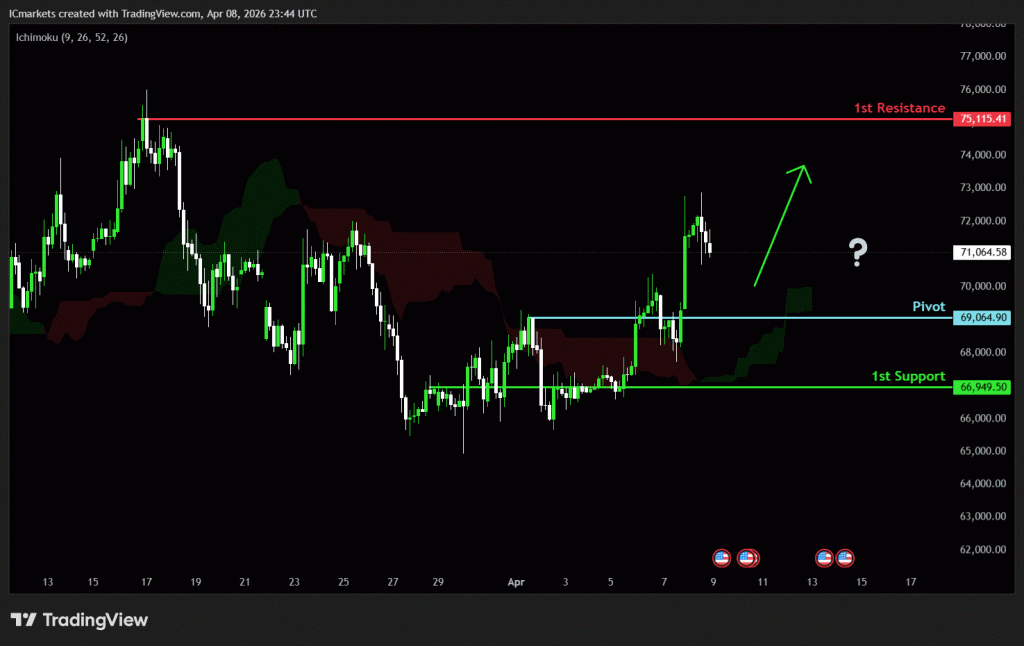
Task: Select the '1st Resistance' text label
Action: pyautogui.click(x=899, y=107)
